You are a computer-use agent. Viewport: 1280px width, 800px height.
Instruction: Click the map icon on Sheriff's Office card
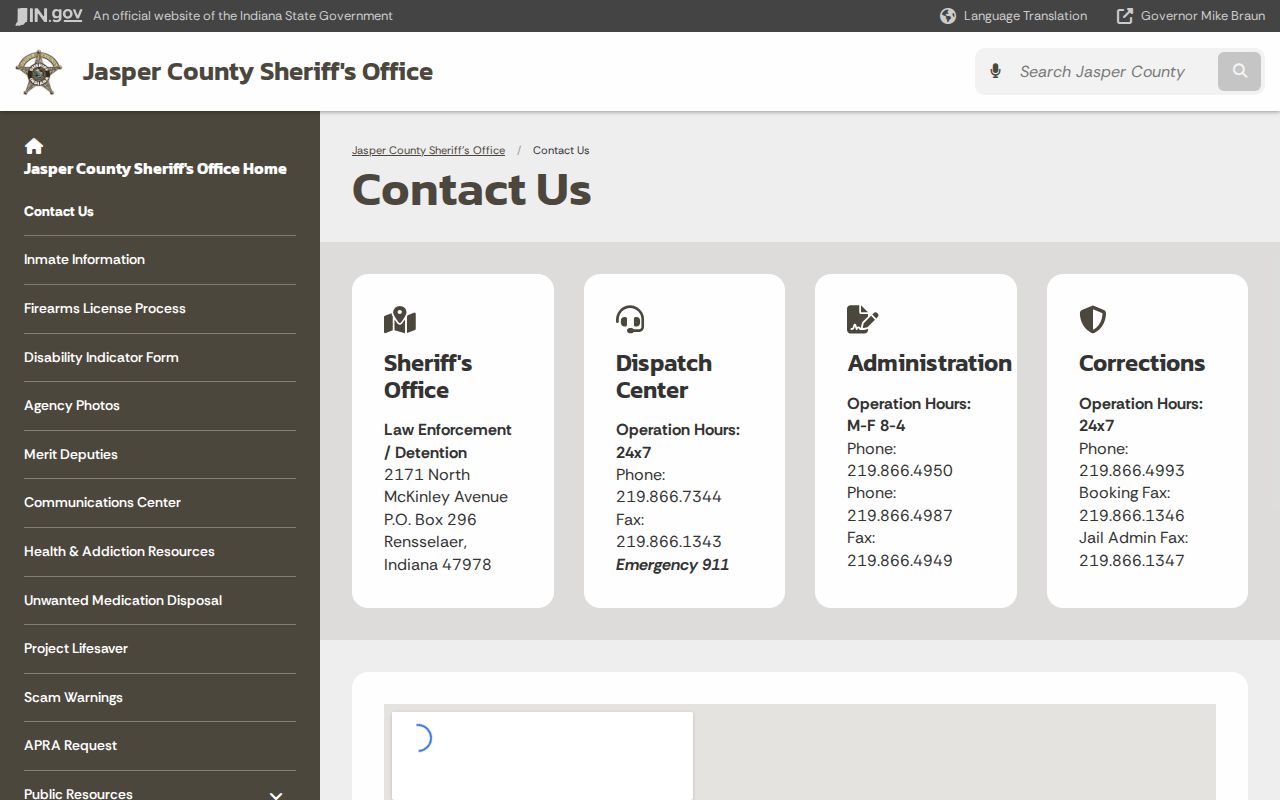point(400,320)
